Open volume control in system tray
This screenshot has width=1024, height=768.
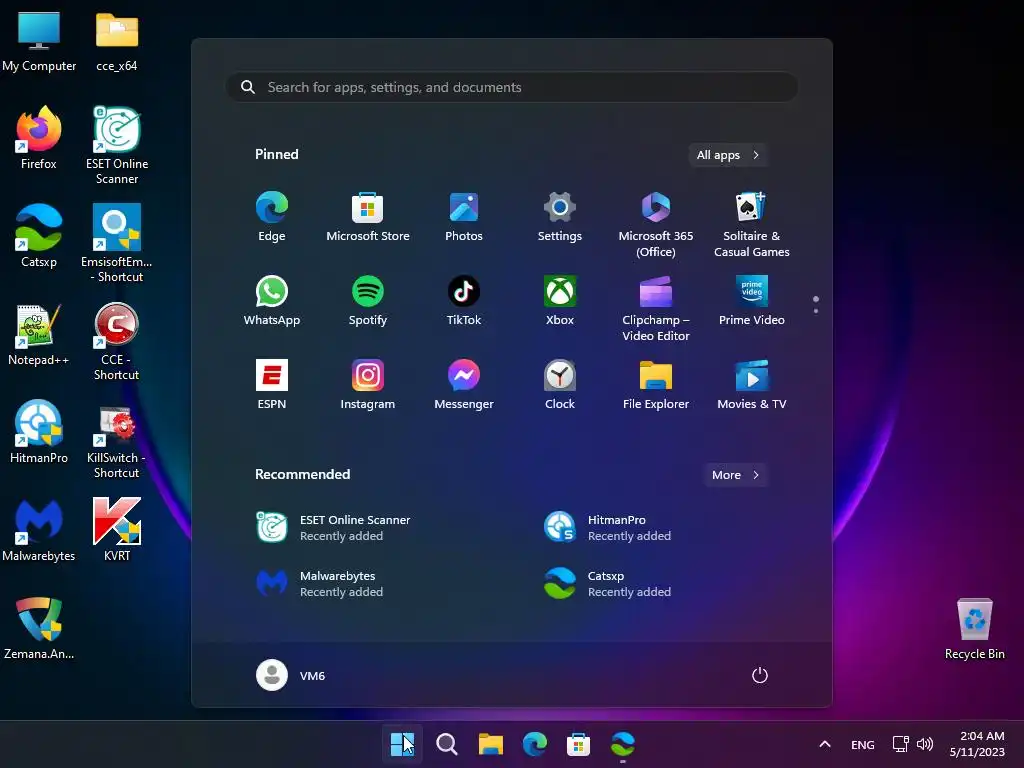(925, 744)
